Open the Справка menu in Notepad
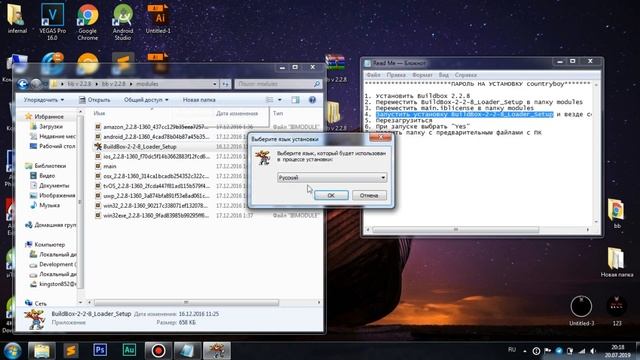 click(x=466, y=75)
